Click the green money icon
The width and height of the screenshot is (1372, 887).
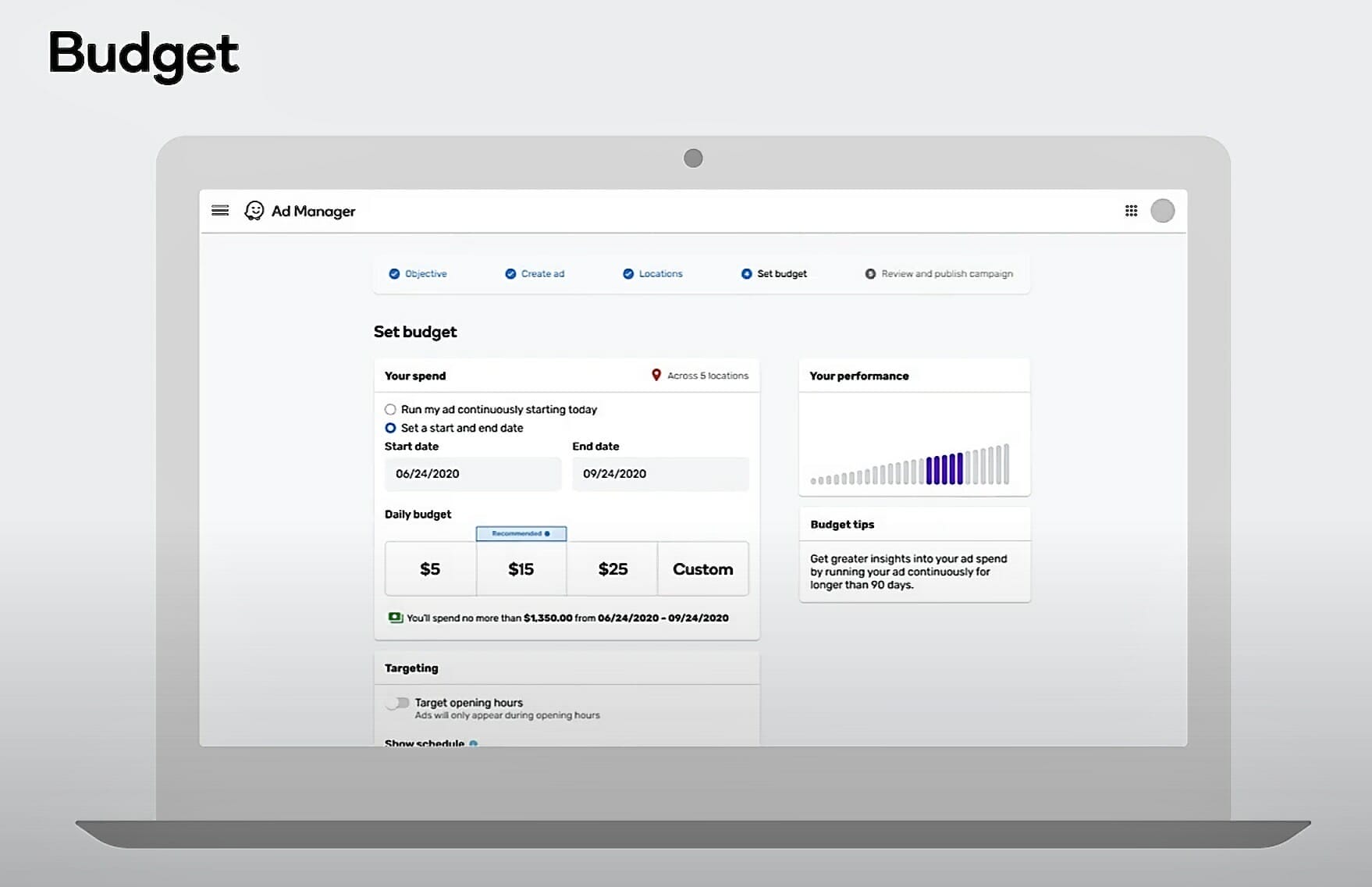click(x=396, y=618)
